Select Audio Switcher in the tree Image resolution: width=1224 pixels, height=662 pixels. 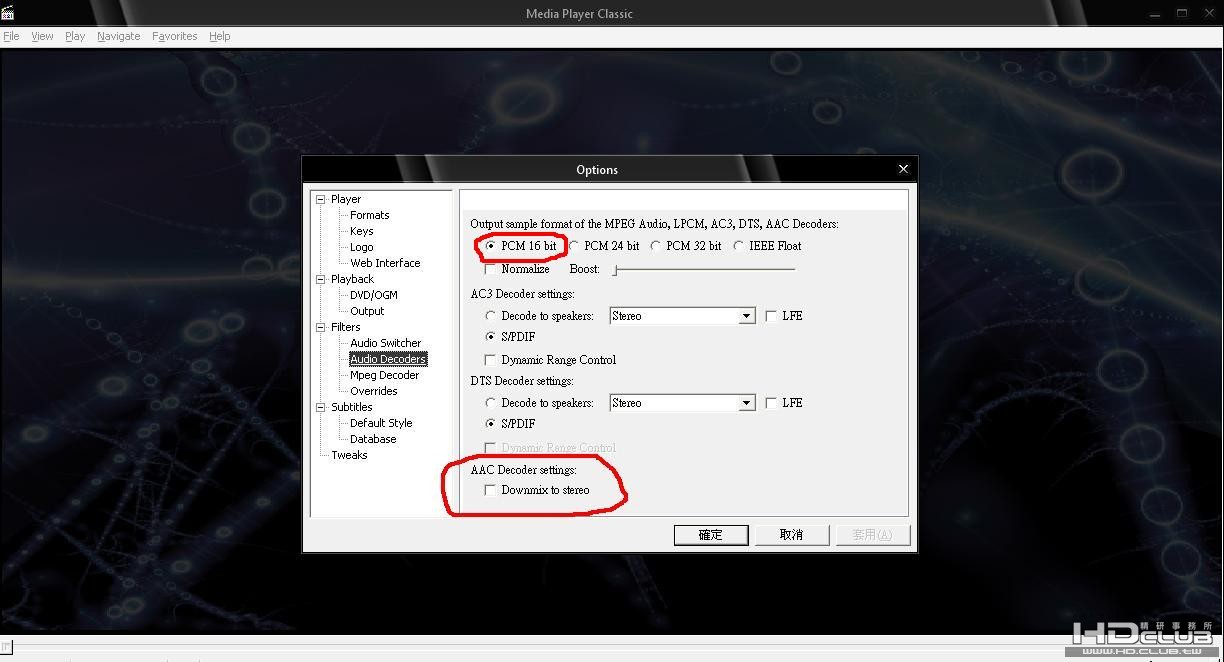(x=385, y=343)
